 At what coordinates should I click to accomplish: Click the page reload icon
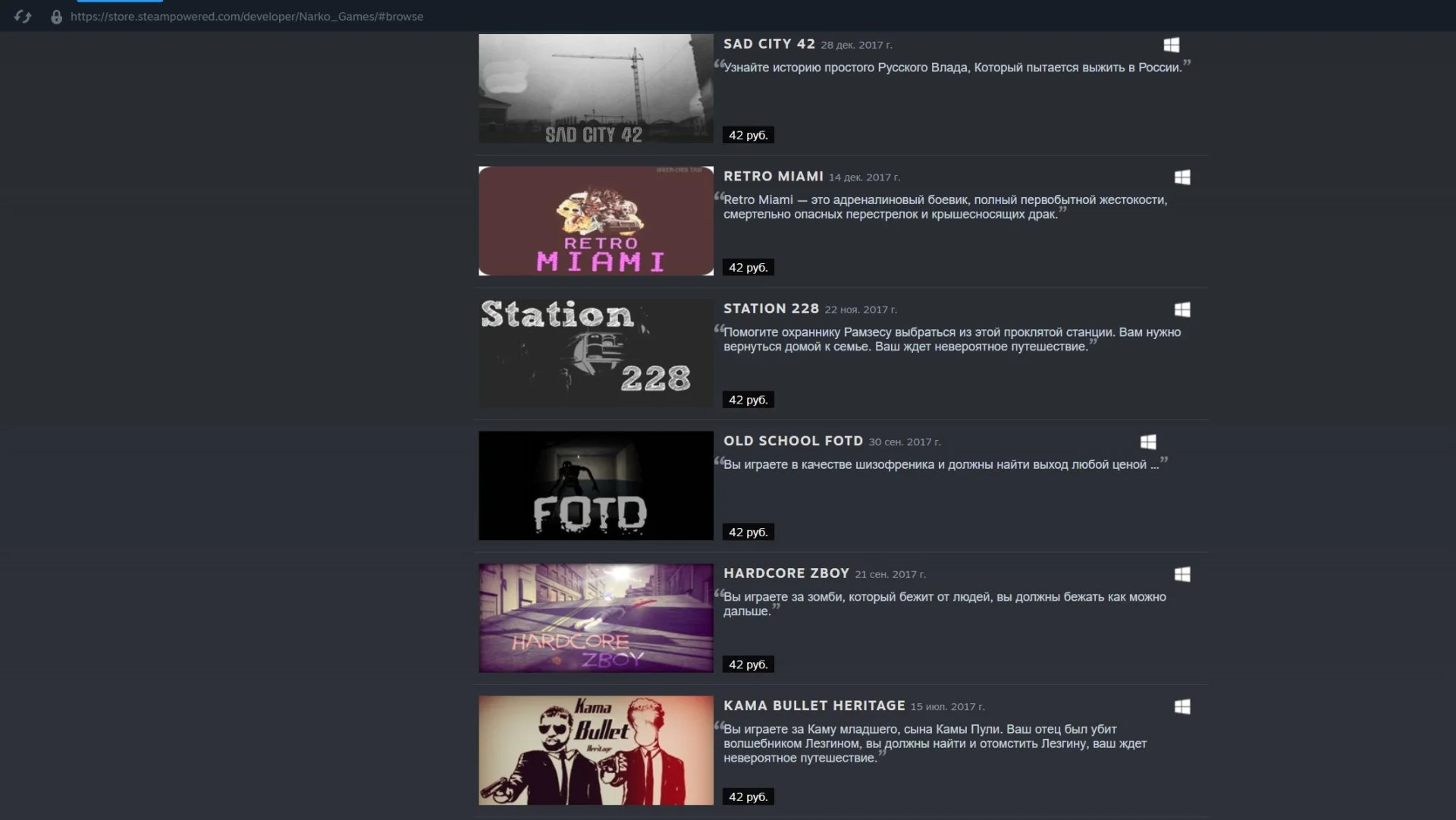23,17
